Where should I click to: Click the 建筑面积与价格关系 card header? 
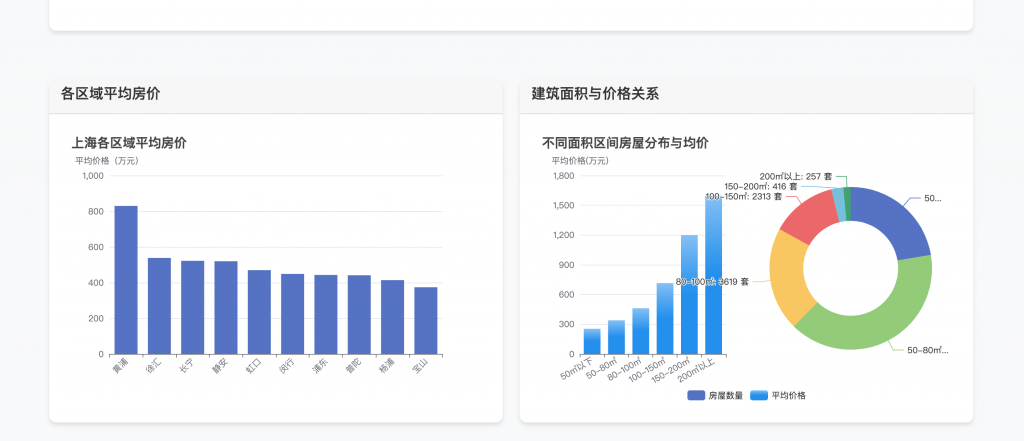coord(746,97)
